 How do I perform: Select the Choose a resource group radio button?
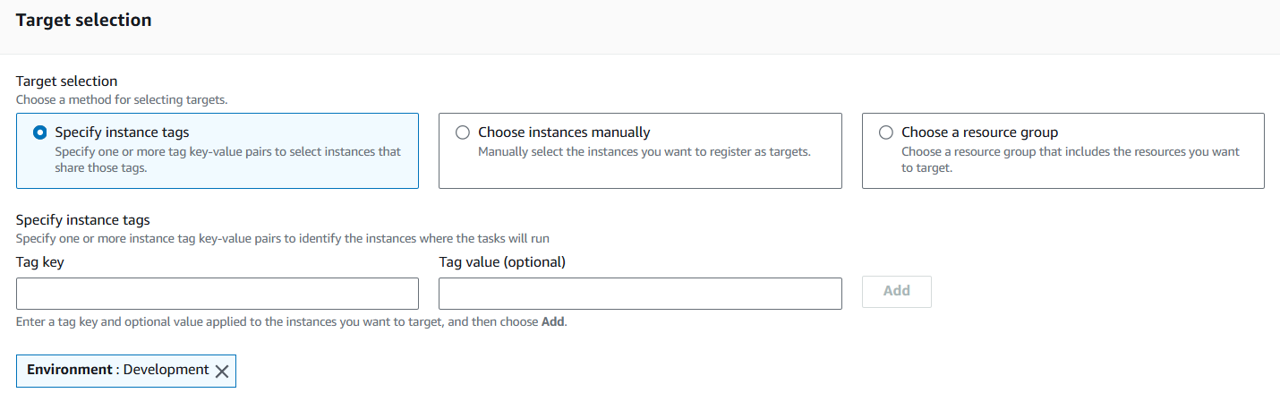pos(885,132)
